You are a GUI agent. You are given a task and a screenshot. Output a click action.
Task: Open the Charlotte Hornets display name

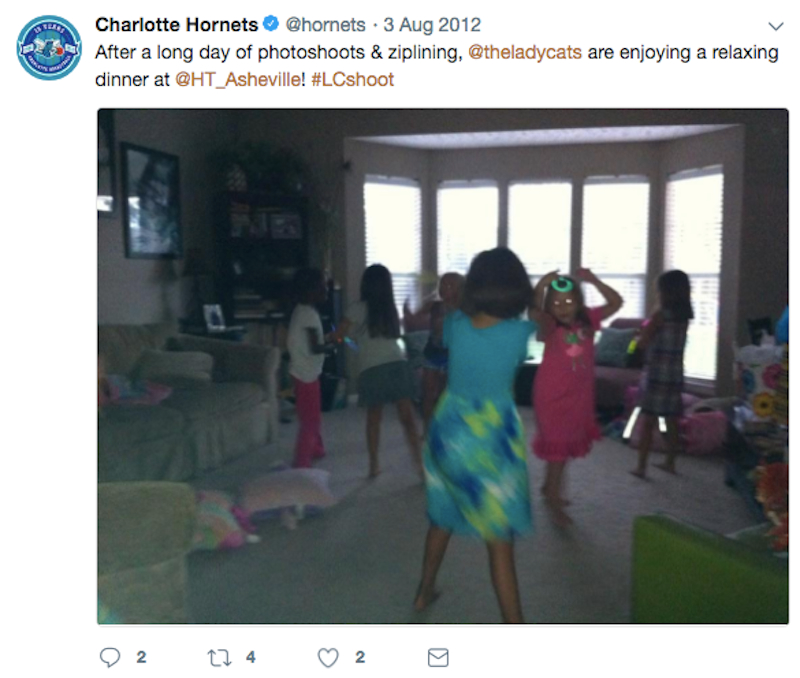177,24
